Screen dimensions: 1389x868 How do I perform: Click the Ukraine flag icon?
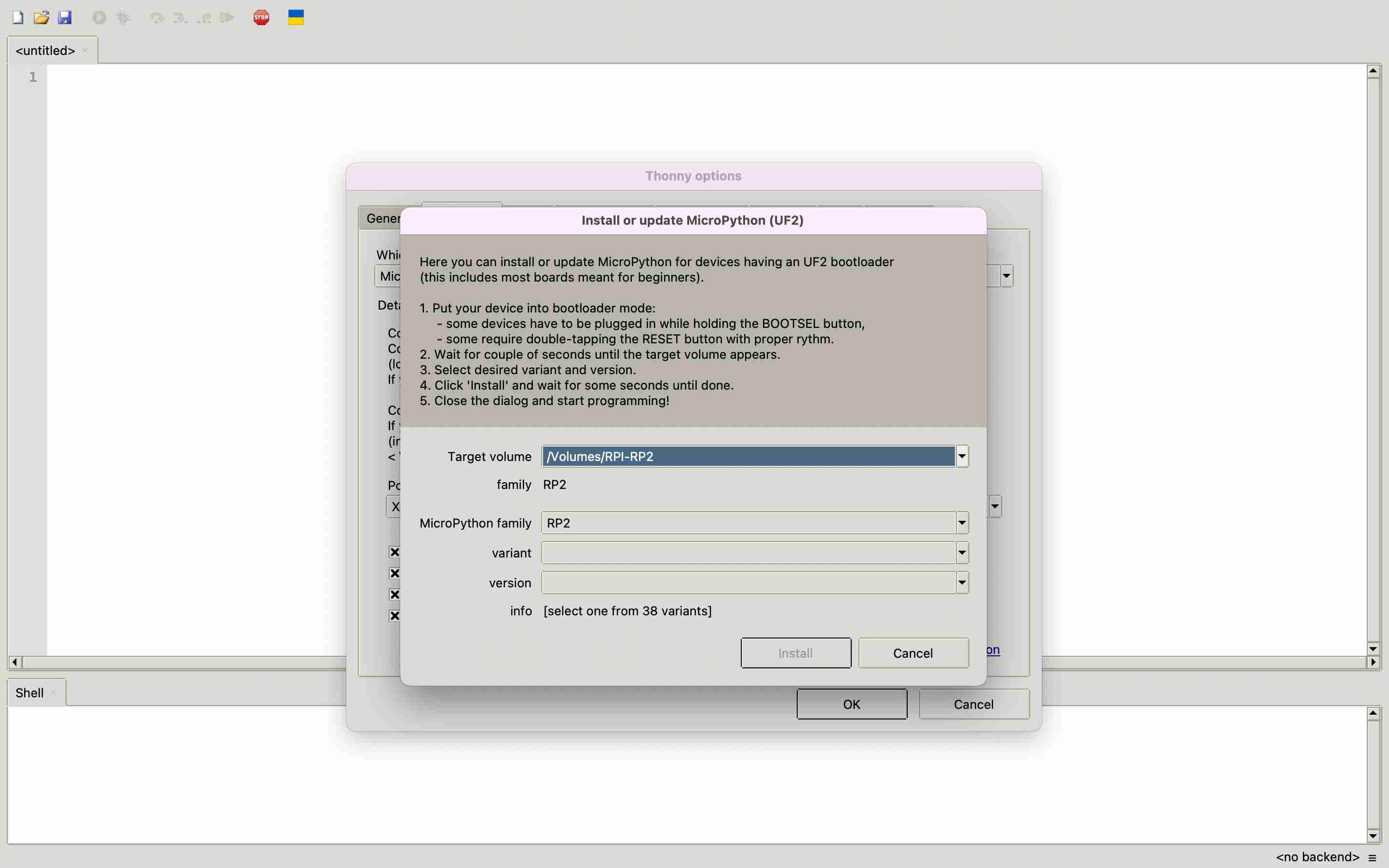point(296,17)
